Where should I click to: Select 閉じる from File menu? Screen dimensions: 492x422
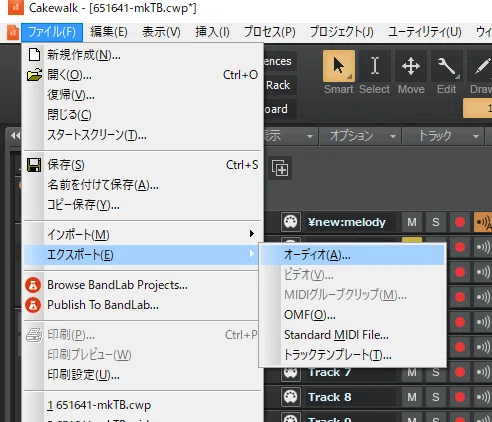[x=143, y=115]
